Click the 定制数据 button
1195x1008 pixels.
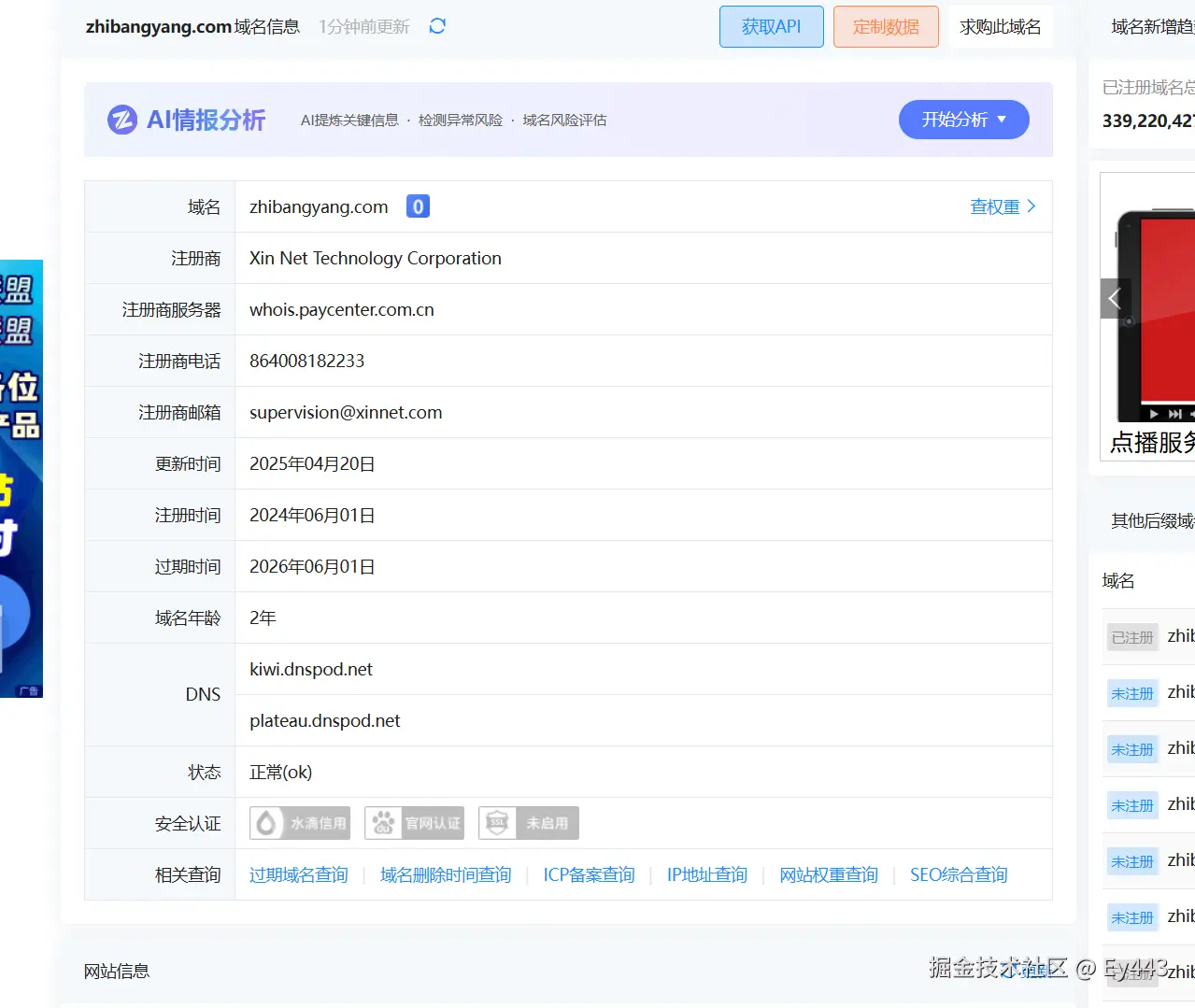tap(886, 26)
